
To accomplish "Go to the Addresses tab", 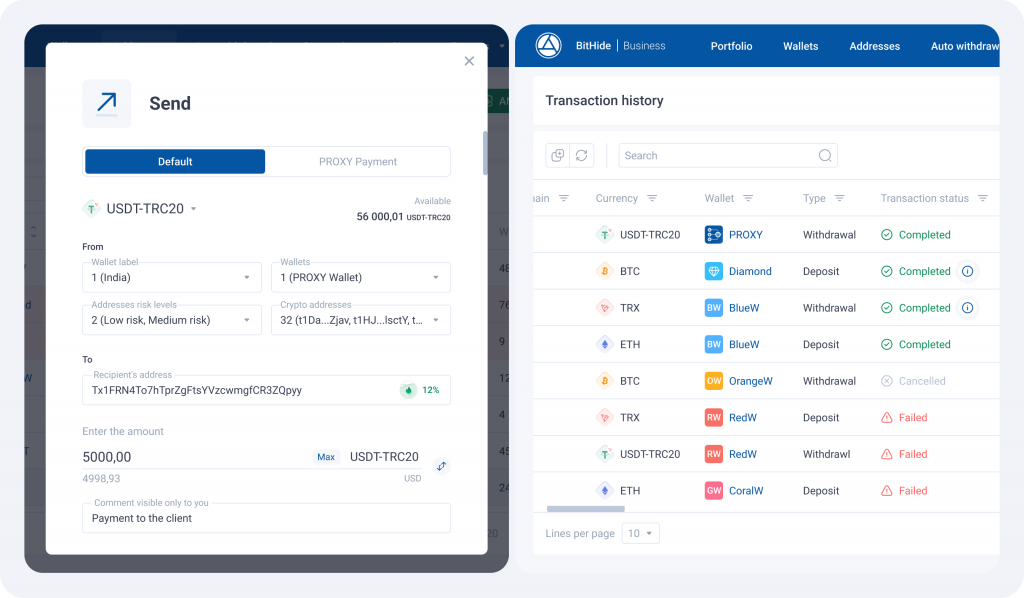I will click(x=874, y=46).
